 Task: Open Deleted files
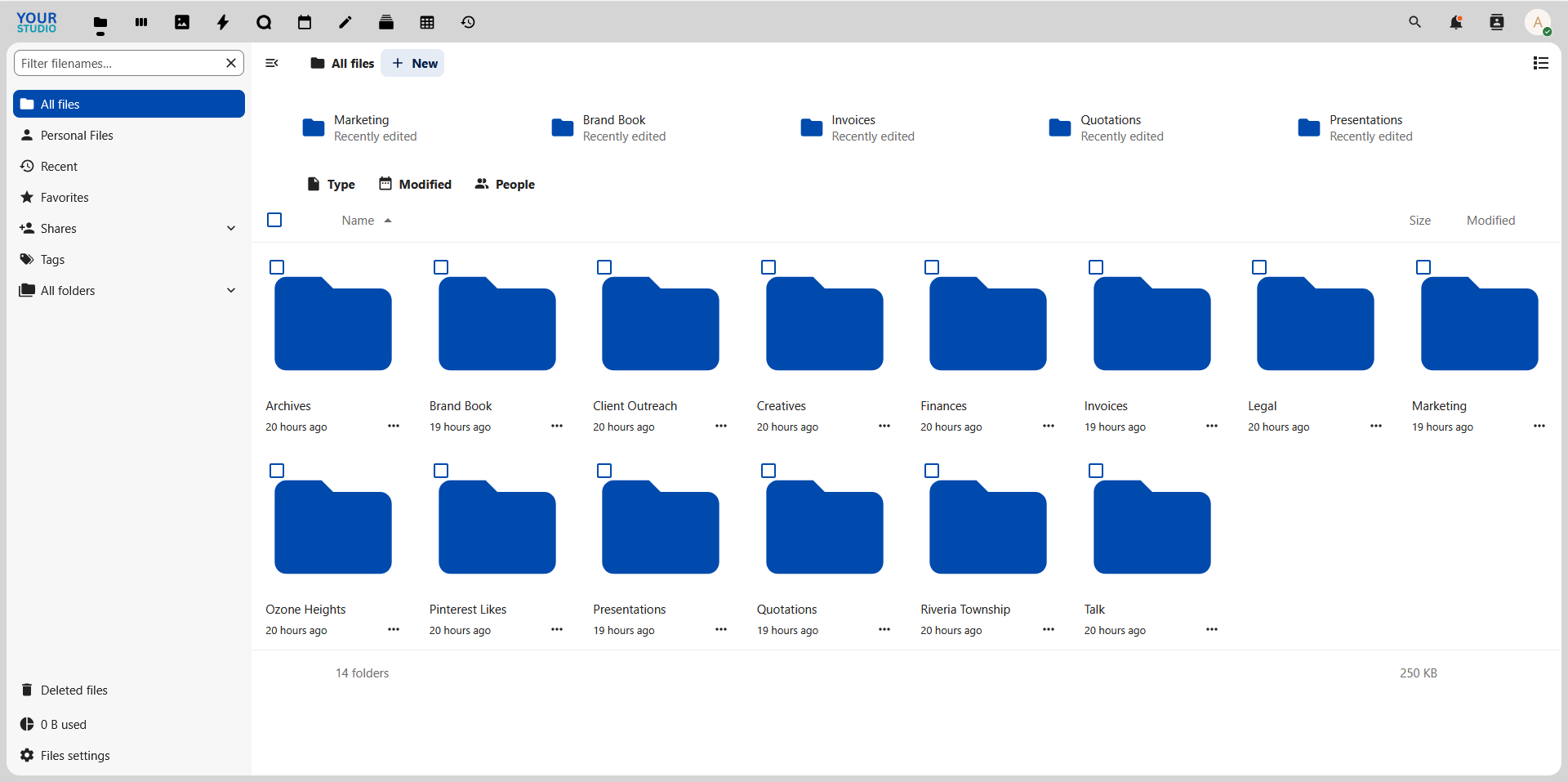pos(129,690)
